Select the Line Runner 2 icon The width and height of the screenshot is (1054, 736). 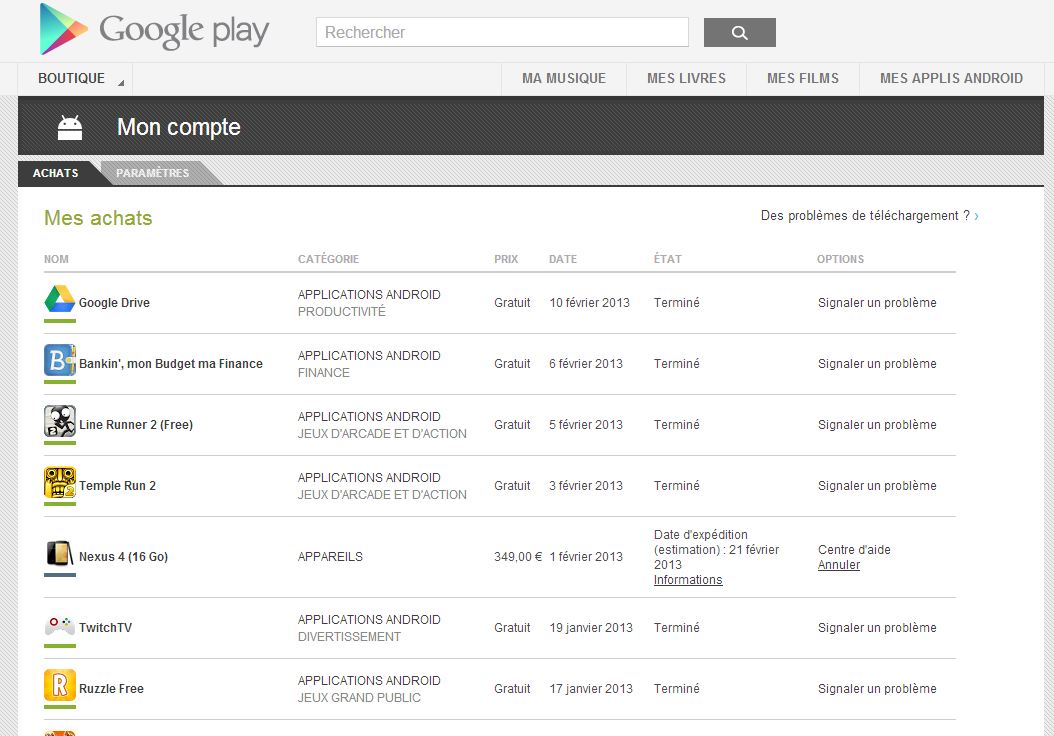click(x=60, y=421)
